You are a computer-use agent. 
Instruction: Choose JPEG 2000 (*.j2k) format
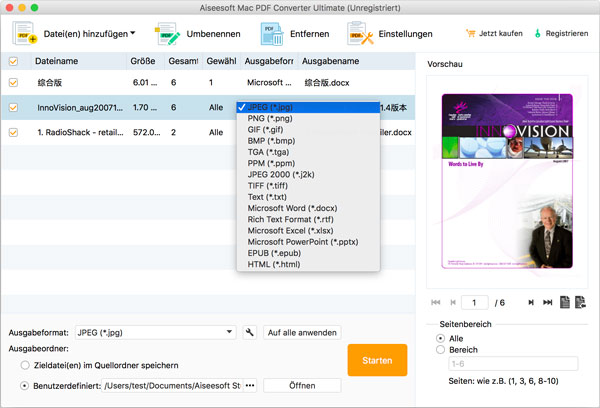(308, 175)
